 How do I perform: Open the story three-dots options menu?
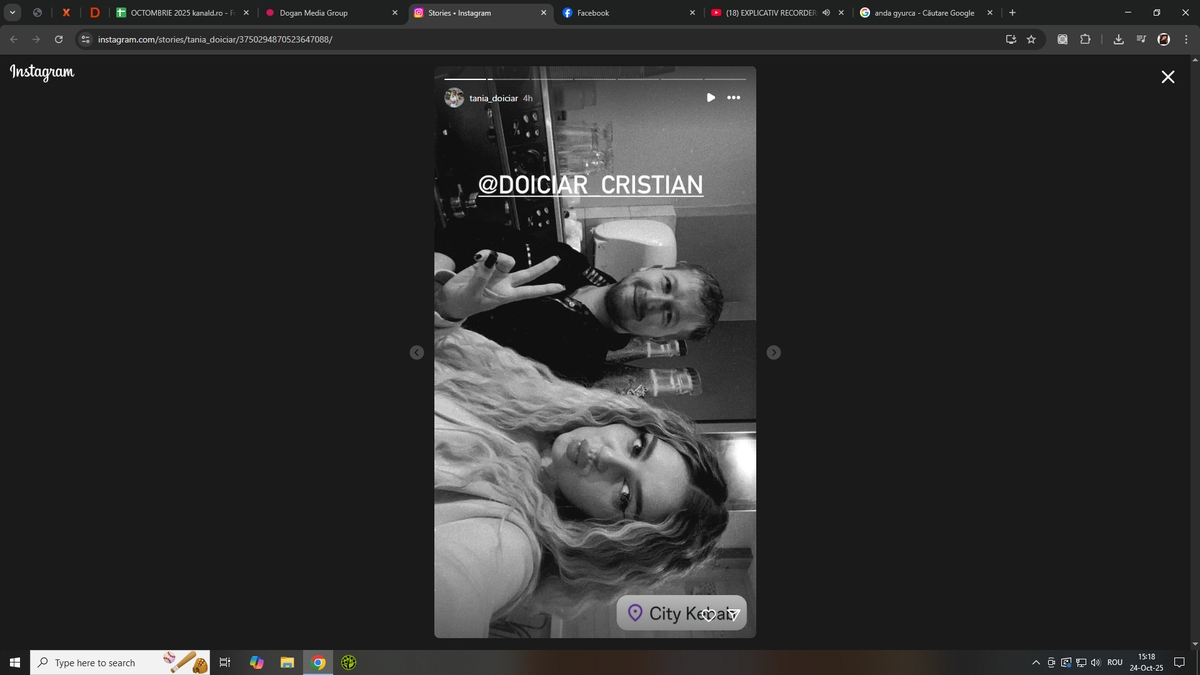tap(733, 98)
